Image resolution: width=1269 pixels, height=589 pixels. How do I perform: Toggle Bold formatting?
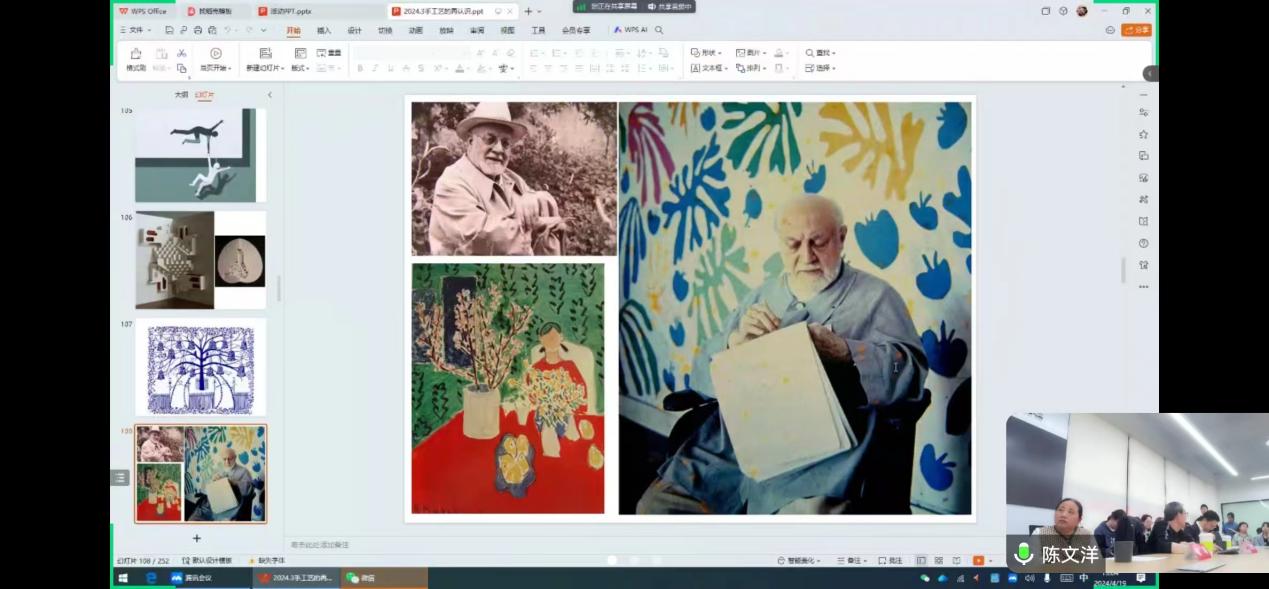(x=360, y=68)
